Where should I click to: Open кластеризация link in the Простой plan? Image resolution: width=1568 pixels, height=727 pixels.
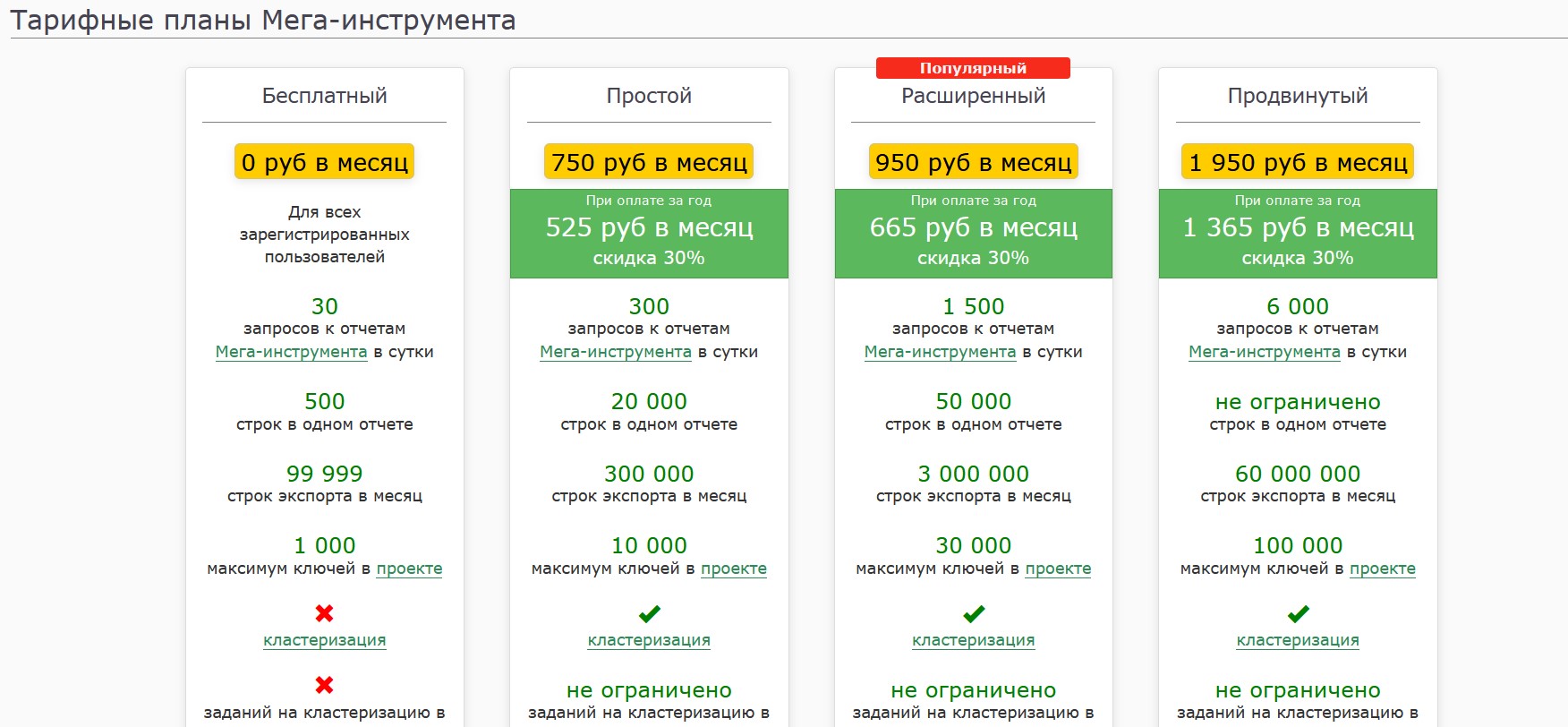[649, 640]
